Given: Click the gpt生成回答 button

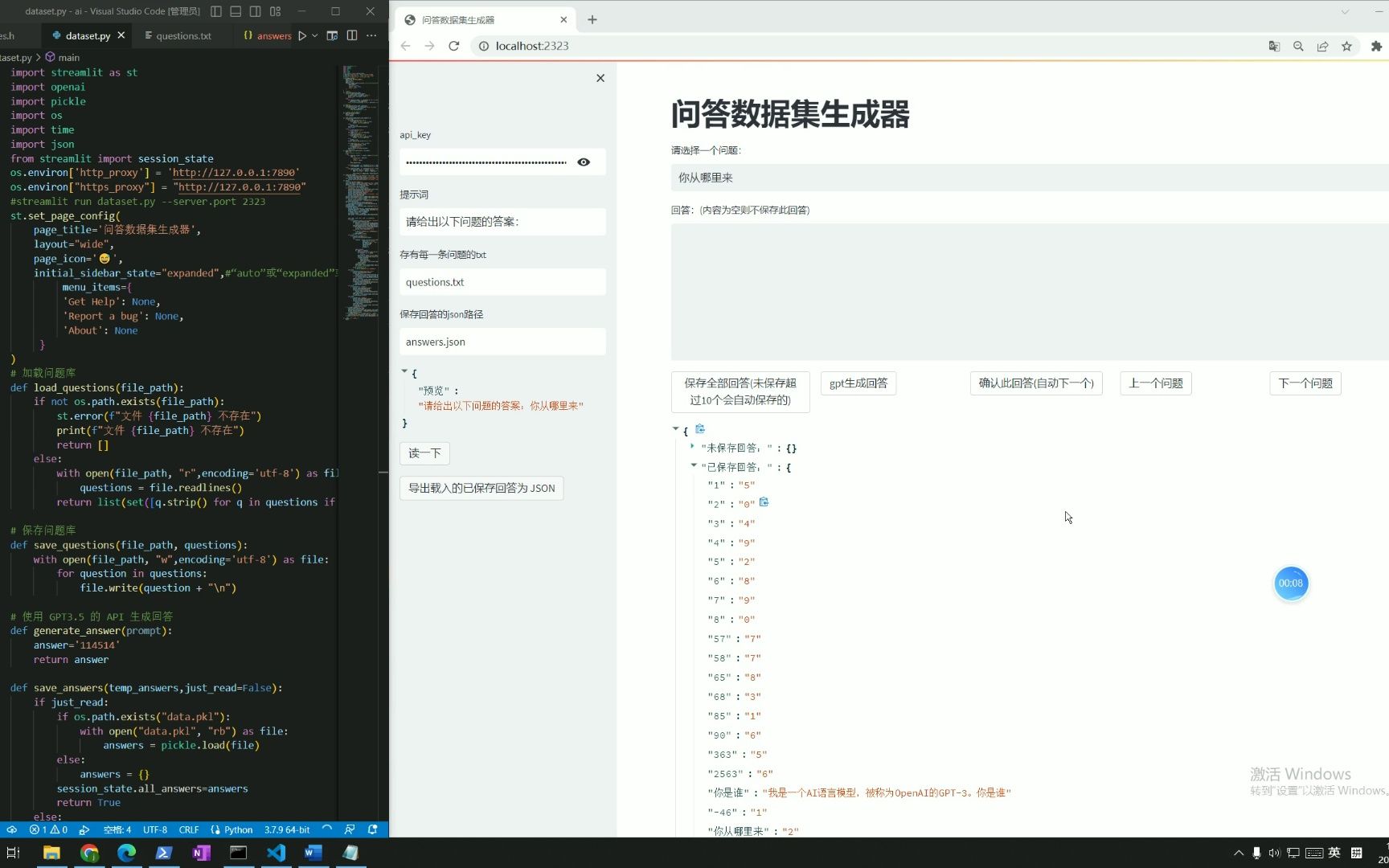Looking at the screenshot, I should 858,383.
